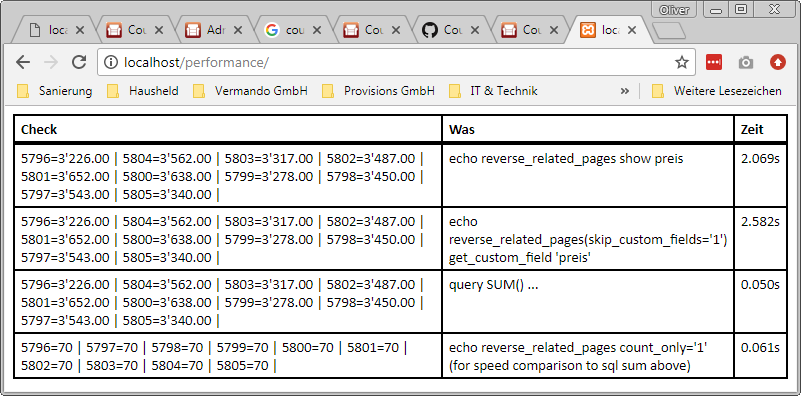Open the Sanierung bookmark folder
Screen dimensions: 801x396
click(x=54, y=91)
